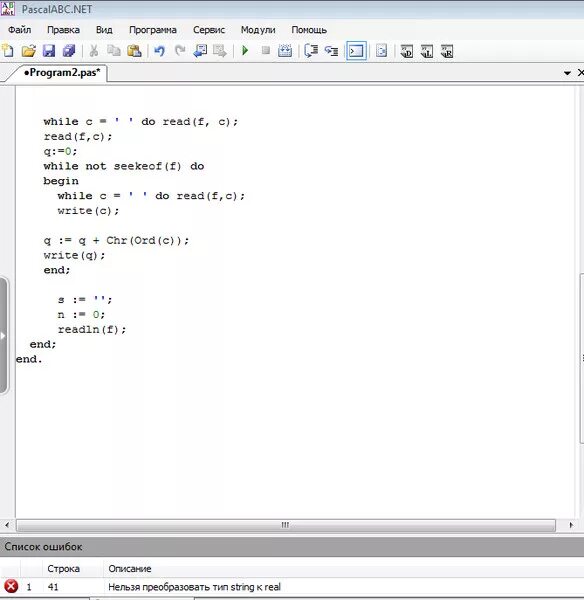
Task: Open a file with the folder icon
Action: (x=28, y=51)
